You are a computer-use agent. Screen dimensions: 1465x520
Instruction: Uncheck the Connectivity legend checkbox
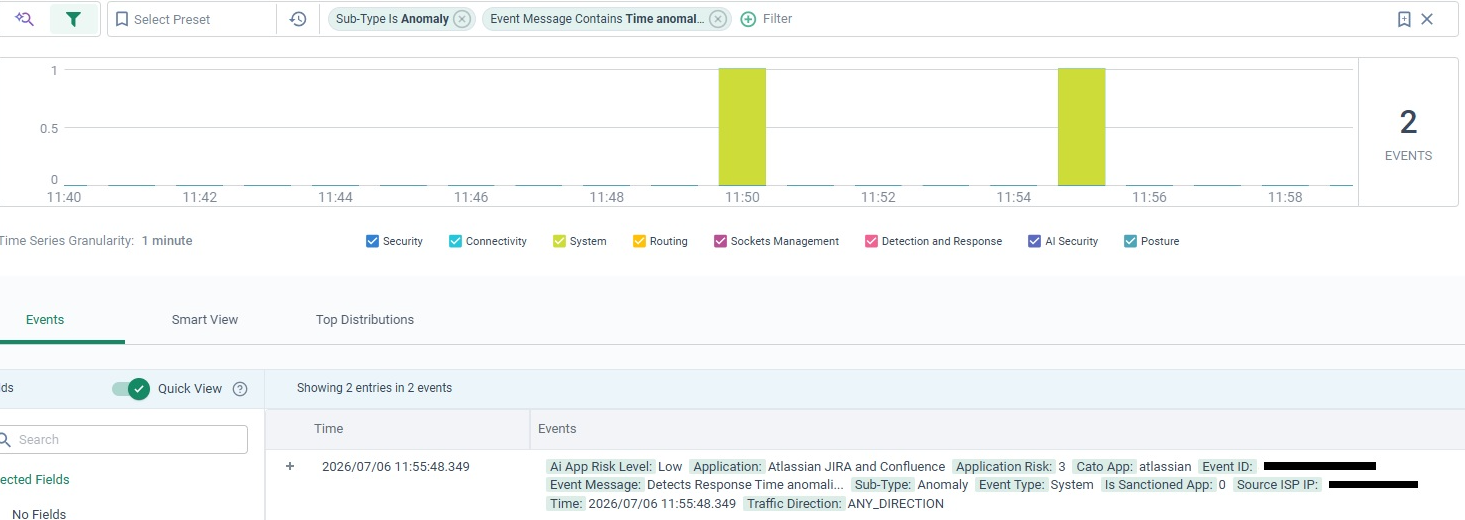click(456, 241)
